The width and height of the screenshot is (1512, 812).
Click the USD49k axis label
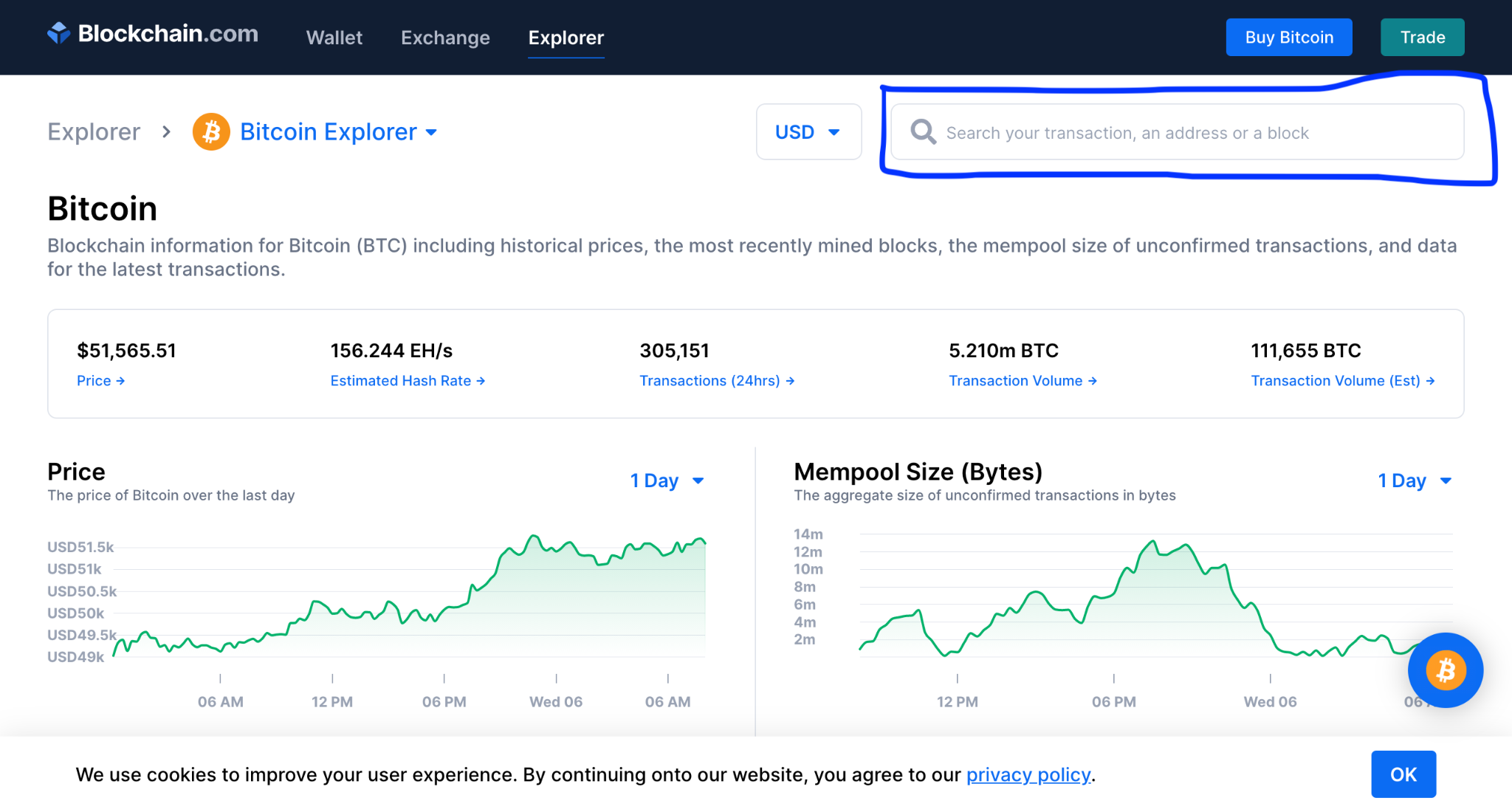coord(75,657)
